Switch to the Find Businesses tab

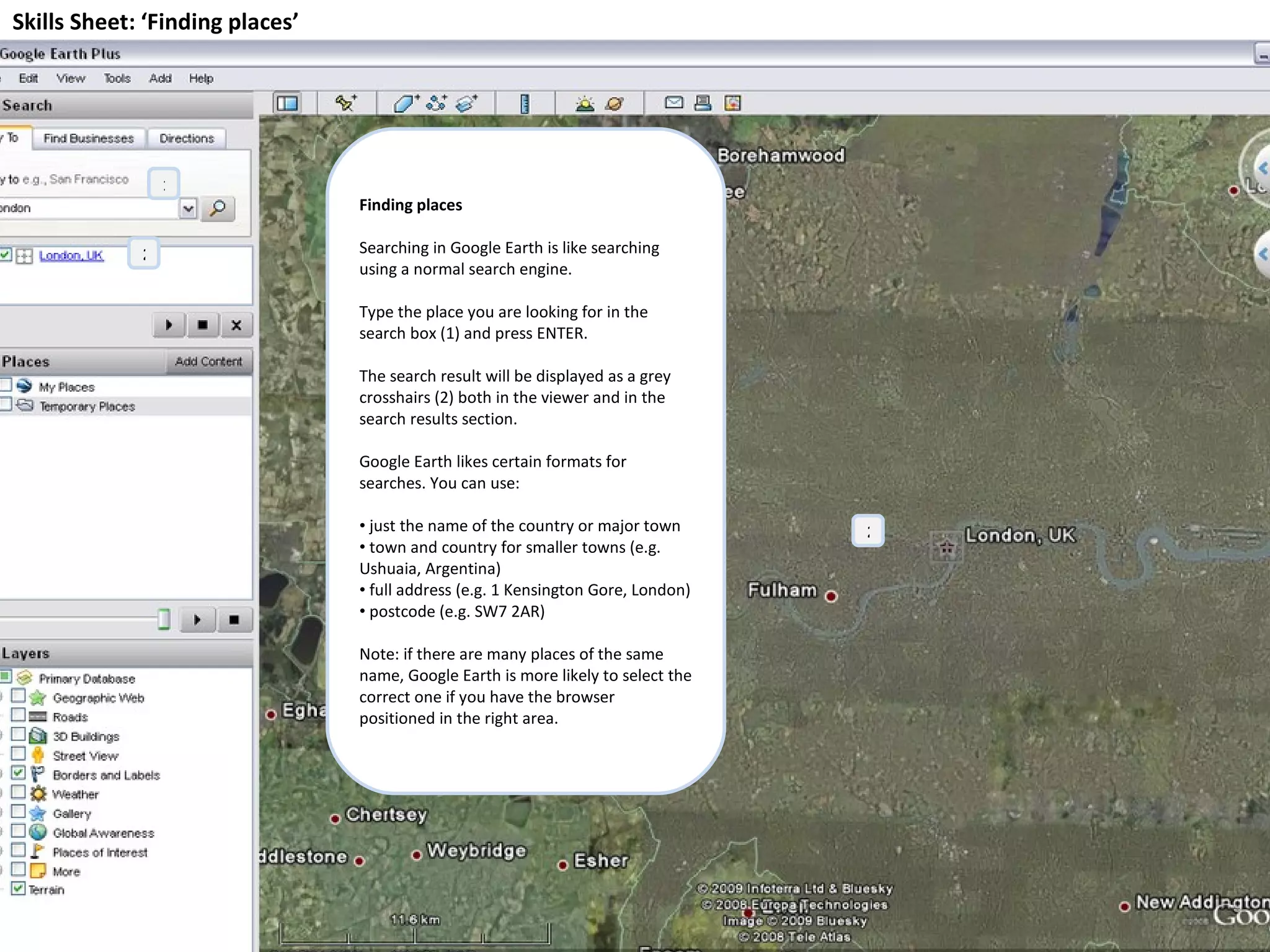(x=89, y=138)
